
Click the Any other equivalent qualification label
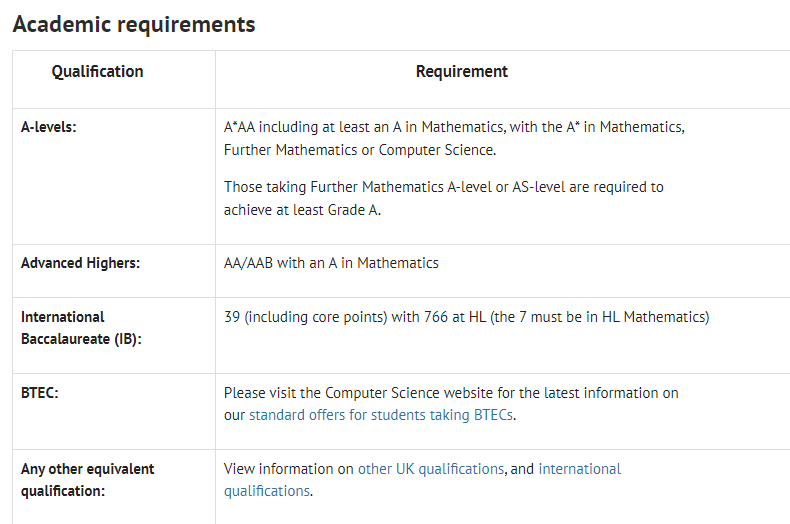88,480
